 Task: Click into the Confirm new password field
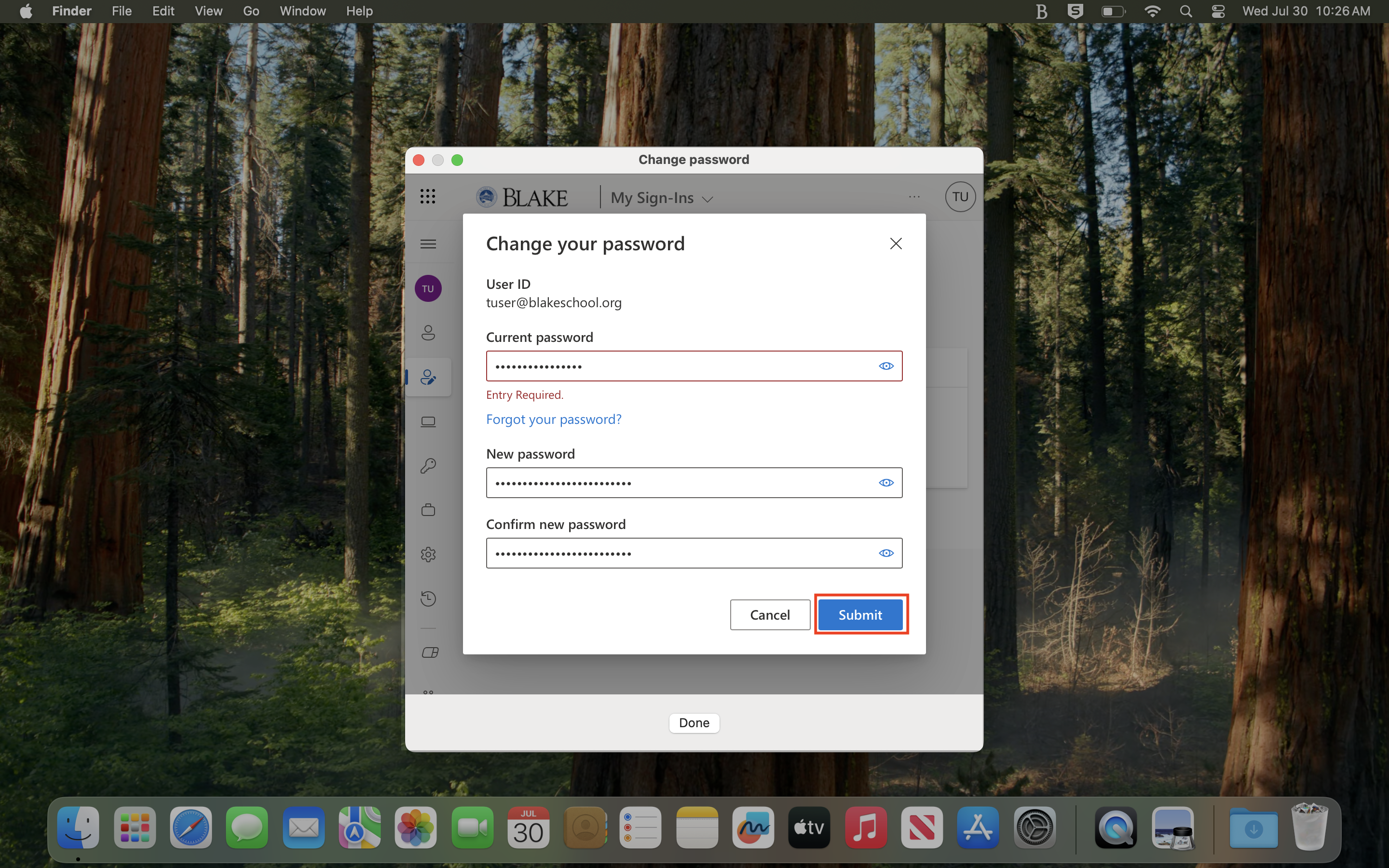coord(694,554)
